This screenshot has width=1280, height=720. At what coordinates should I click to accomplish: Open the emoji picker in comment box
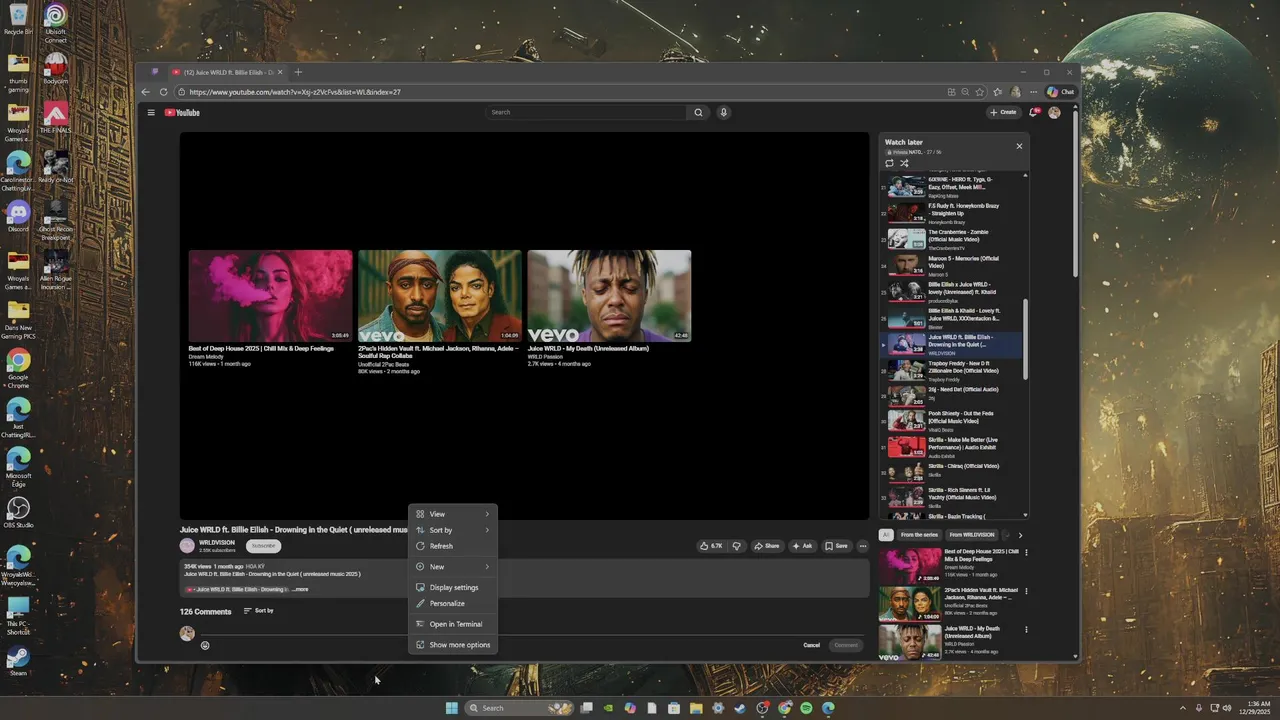click(205, 645)
